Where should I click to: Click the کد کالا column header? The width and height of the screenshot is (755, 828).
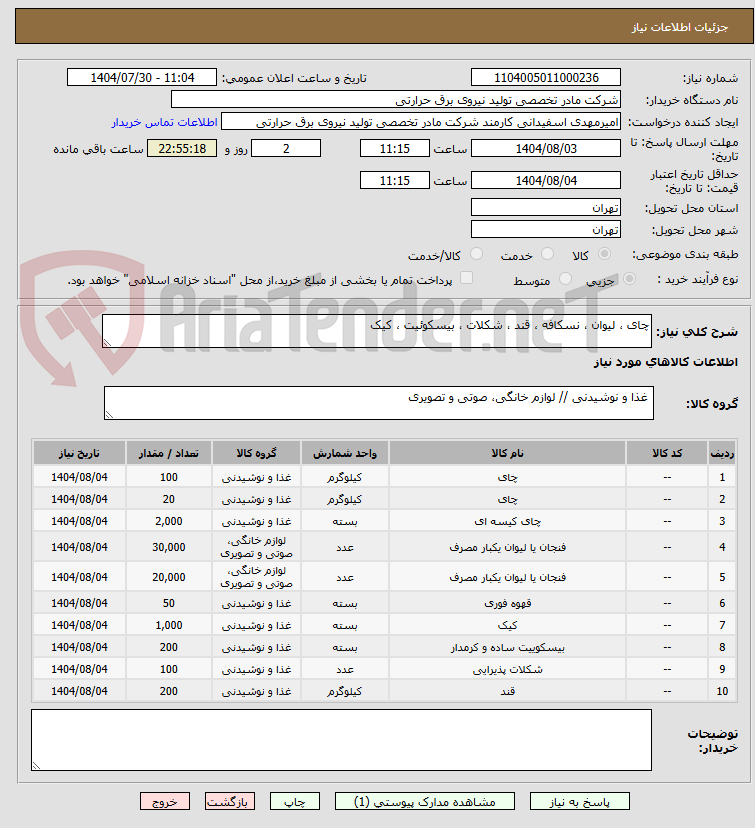[x=667, y=453]
